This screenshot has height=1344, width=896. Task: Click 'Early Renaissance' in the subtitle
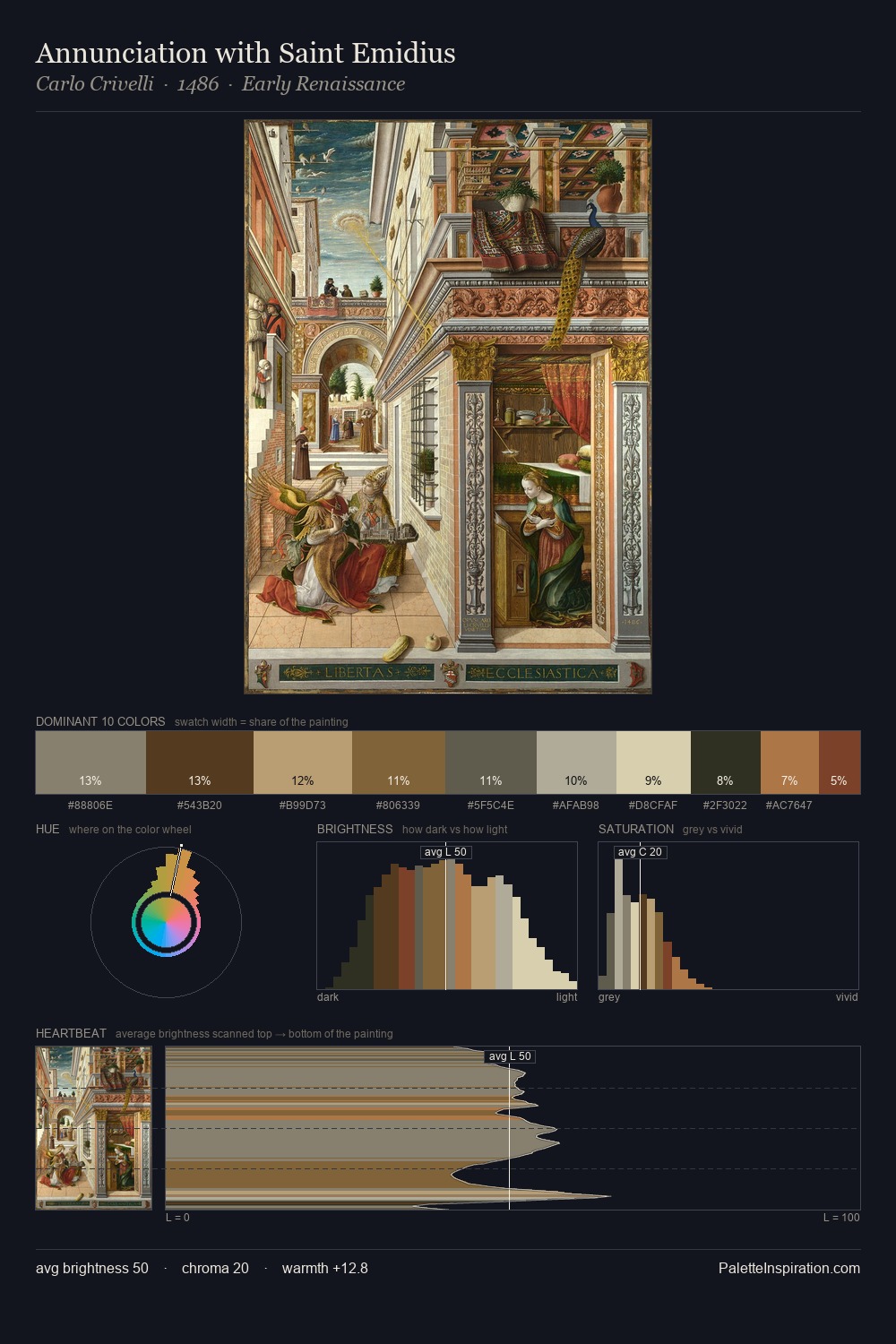coord(323,84)
